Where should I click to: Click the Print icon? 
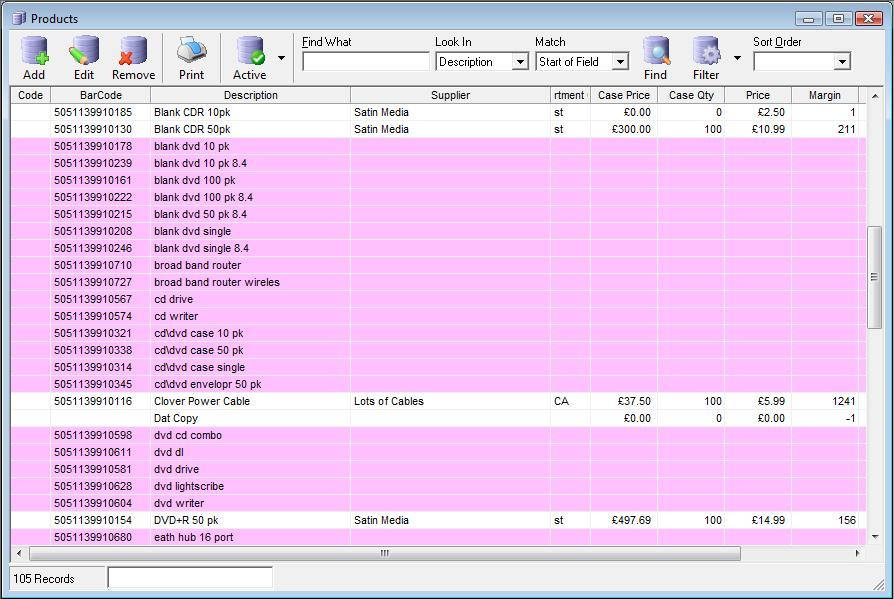point(191,52)
